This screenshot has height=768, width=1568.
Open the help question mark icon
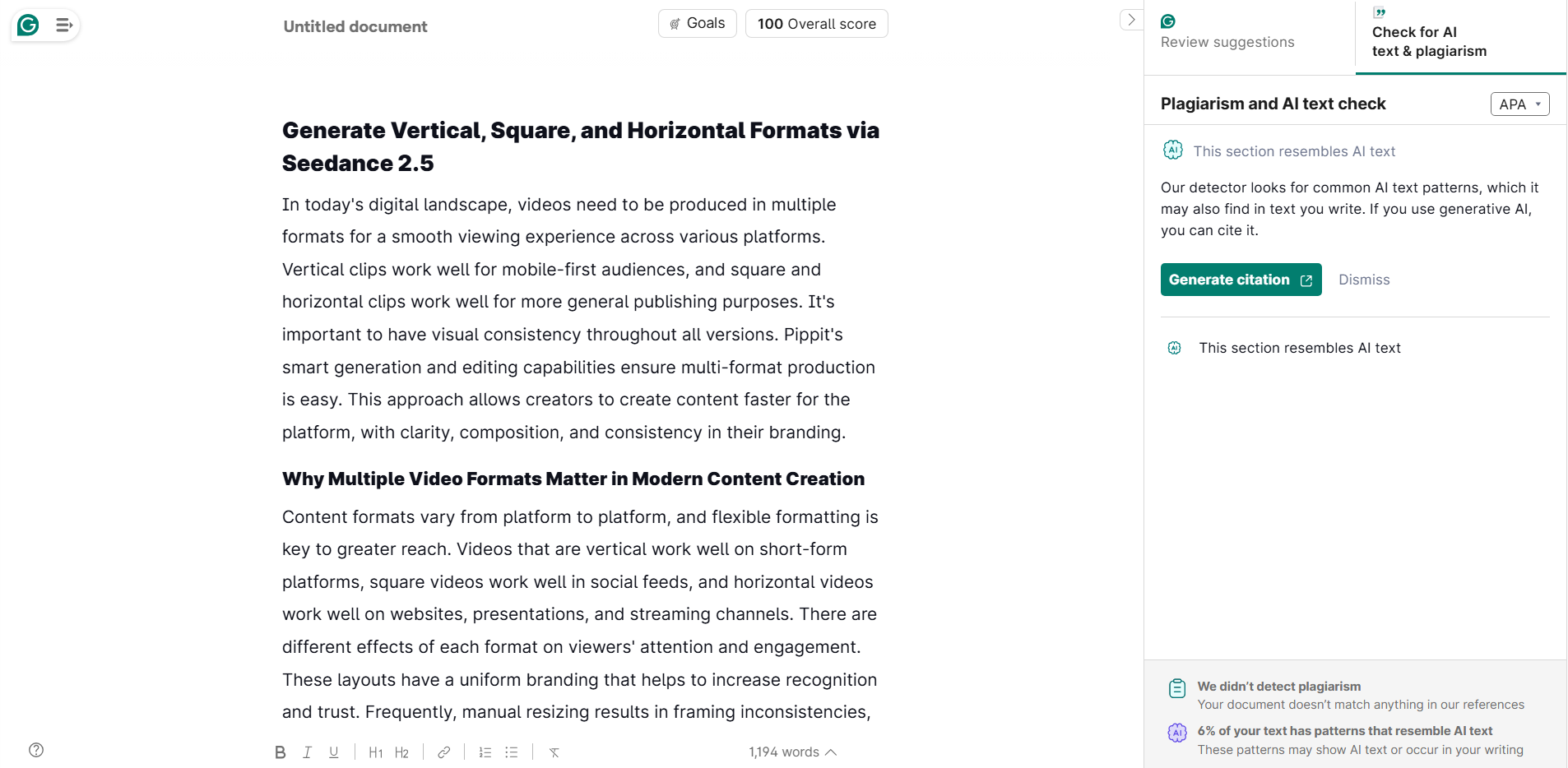(x=36, y=750)
